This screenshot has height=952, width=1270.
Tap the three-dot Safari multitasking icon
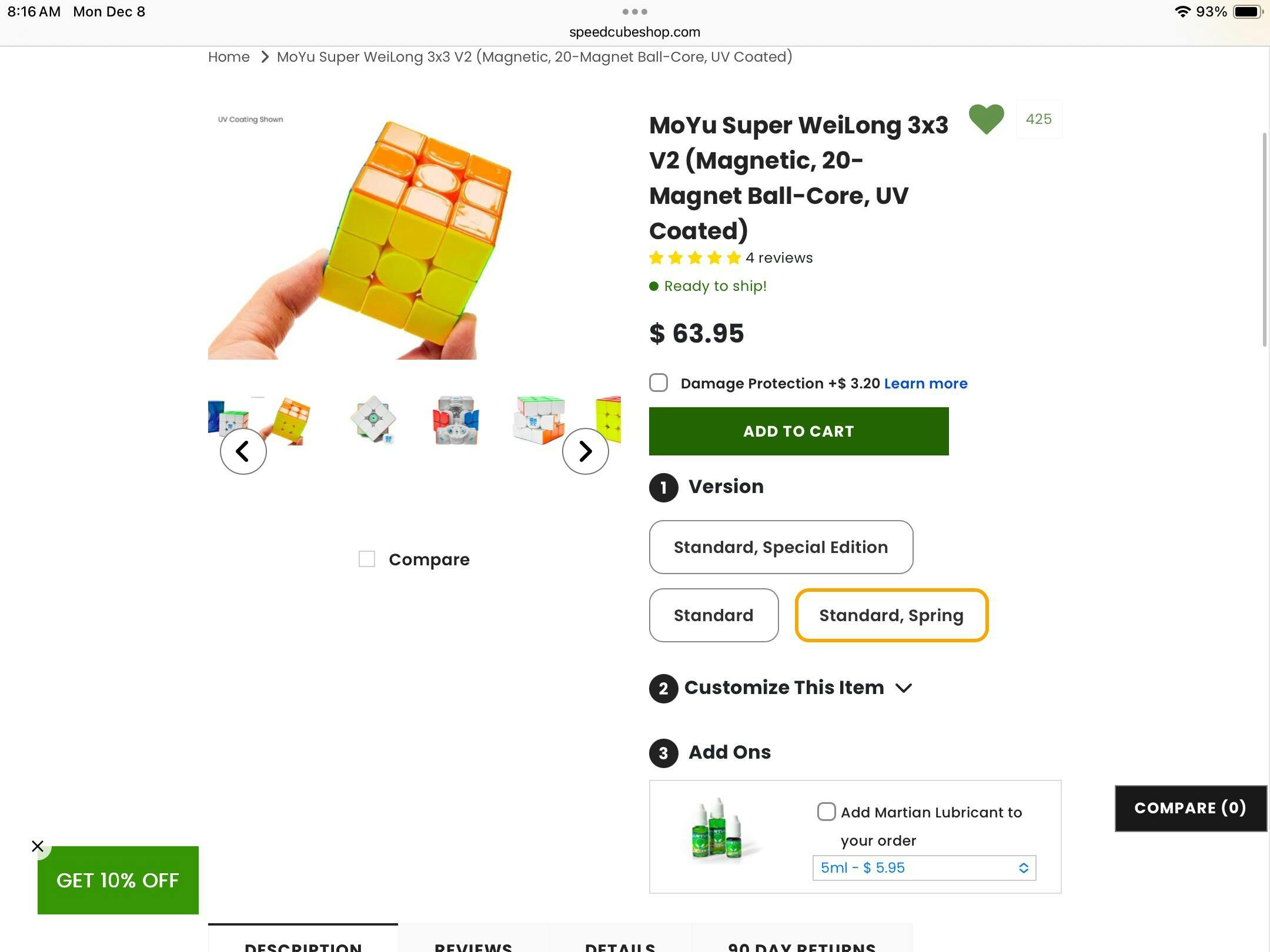coord(634,12)
